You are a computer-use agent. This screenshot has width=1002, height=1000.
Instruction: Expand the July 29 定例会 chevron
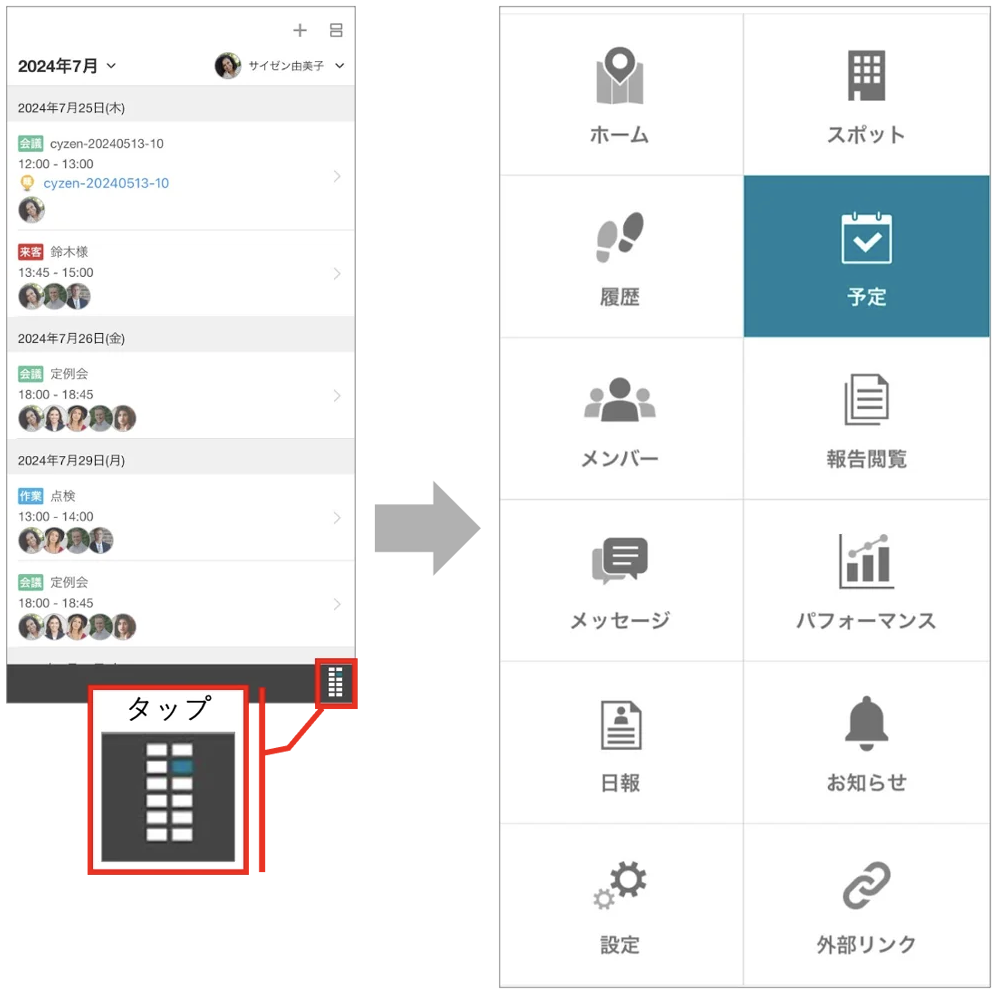tap(337, 604)
